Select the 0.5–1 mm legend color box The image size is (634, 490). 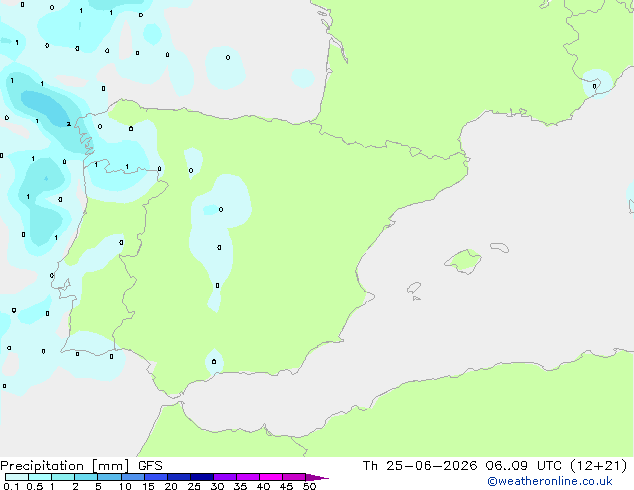click(40, 477)
